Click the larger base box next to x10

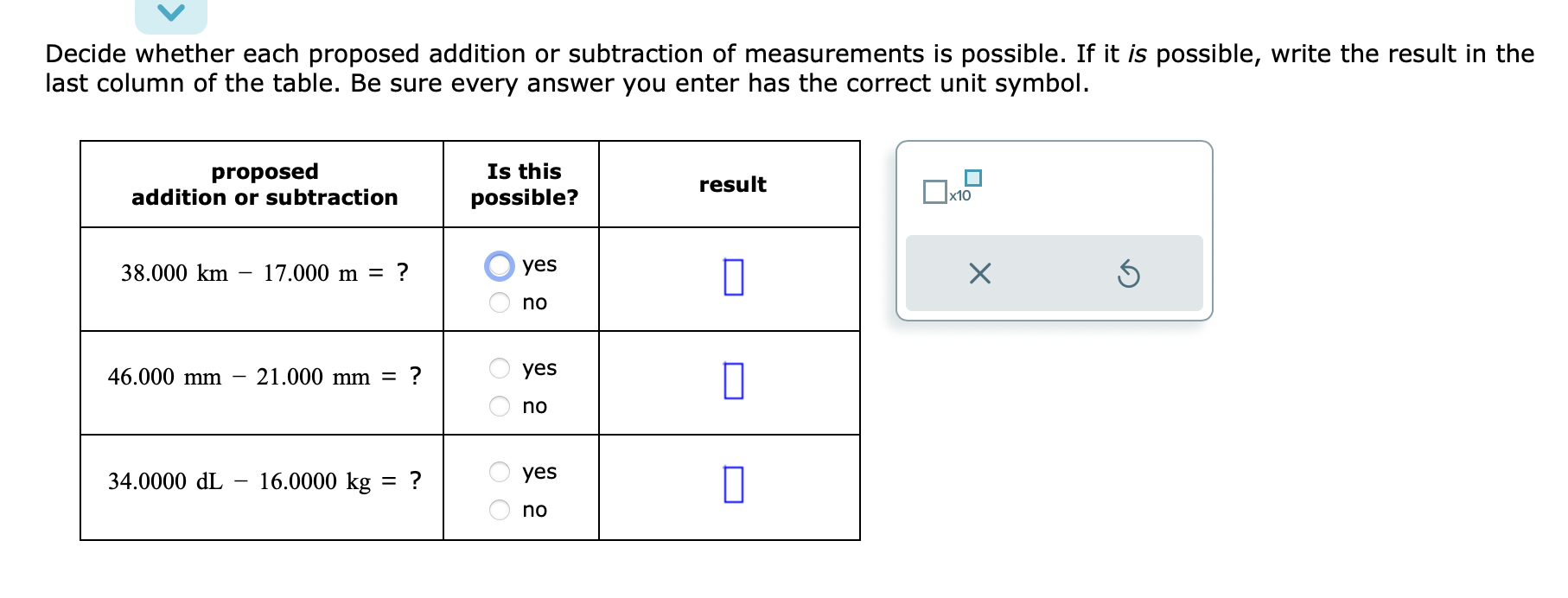[934, 192]
